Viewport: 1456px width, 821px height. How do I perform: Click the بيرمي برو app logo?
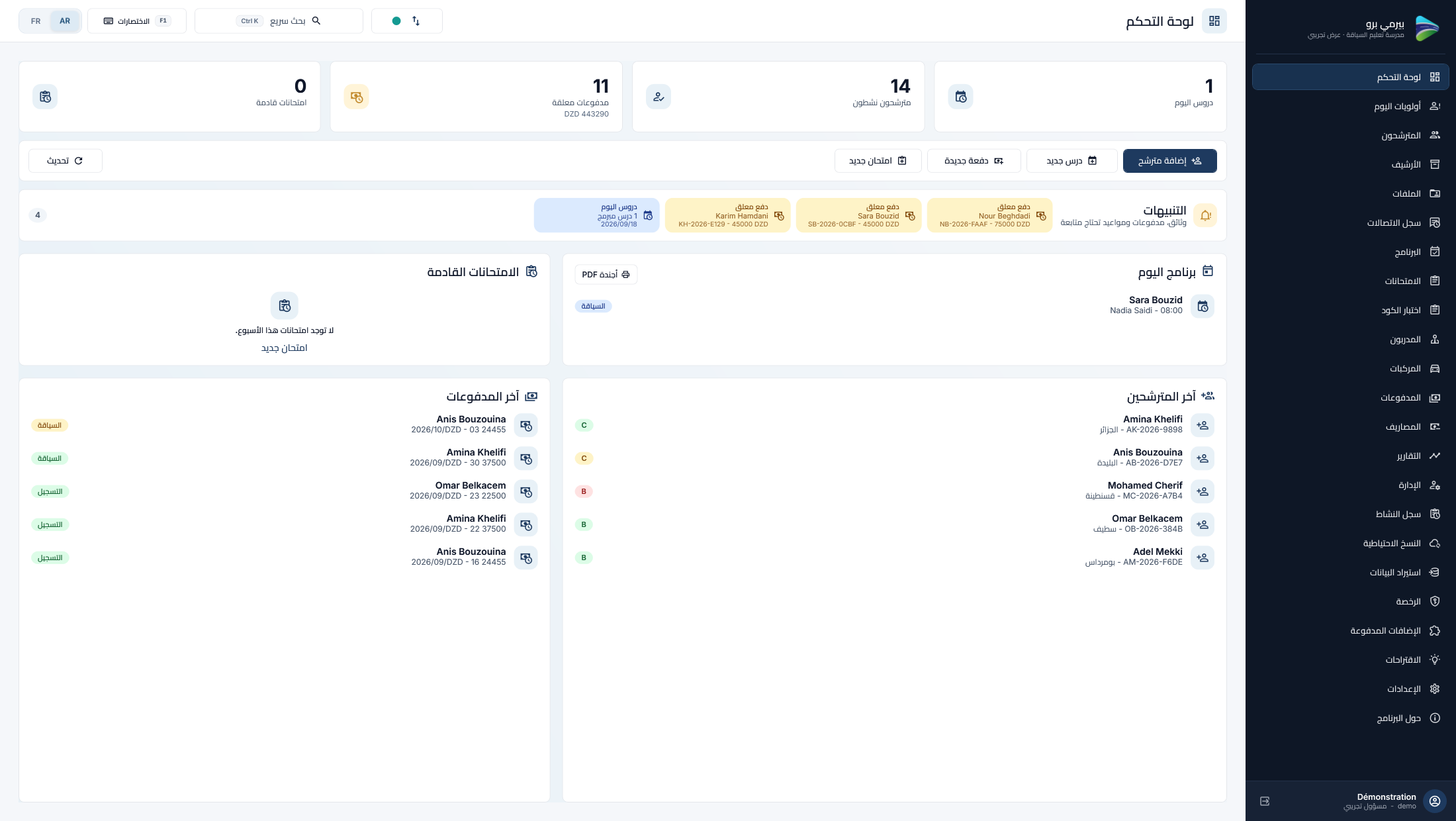1427,28
